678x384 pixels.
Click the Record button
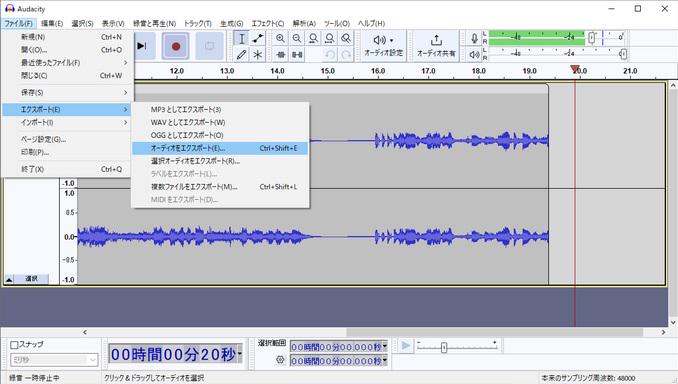(x=176, y=46)
